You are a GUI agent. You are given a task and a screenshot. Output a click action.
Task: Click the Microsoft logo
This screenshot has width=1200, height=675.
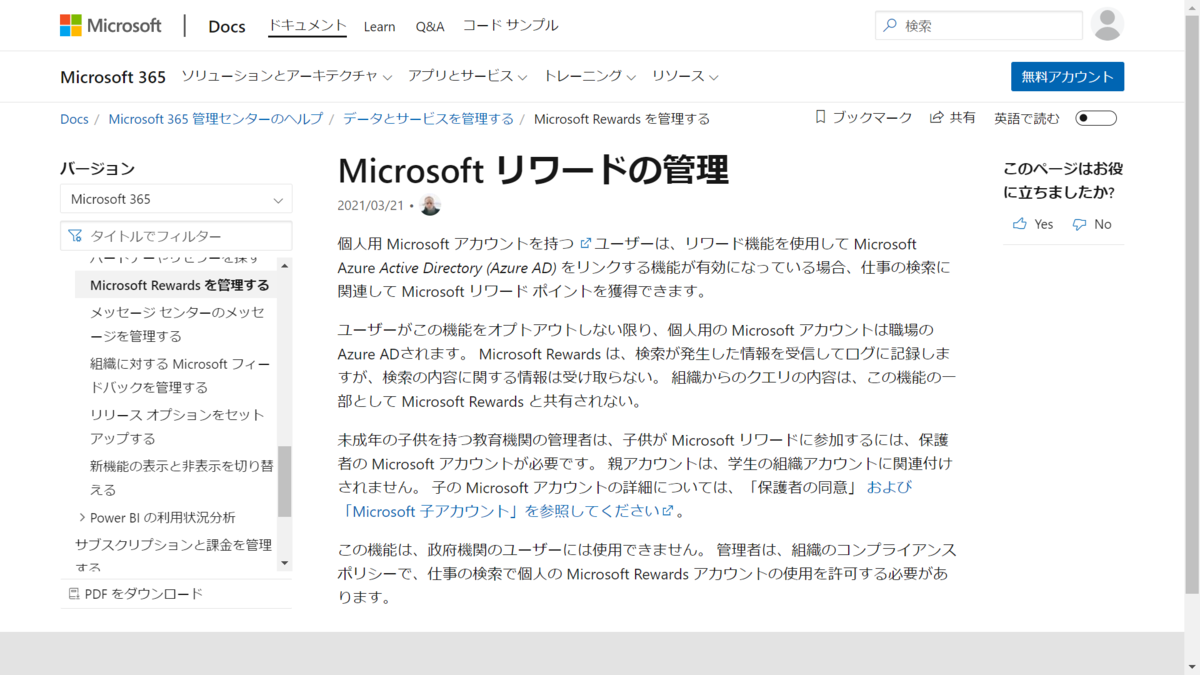(x=110, y=25)
